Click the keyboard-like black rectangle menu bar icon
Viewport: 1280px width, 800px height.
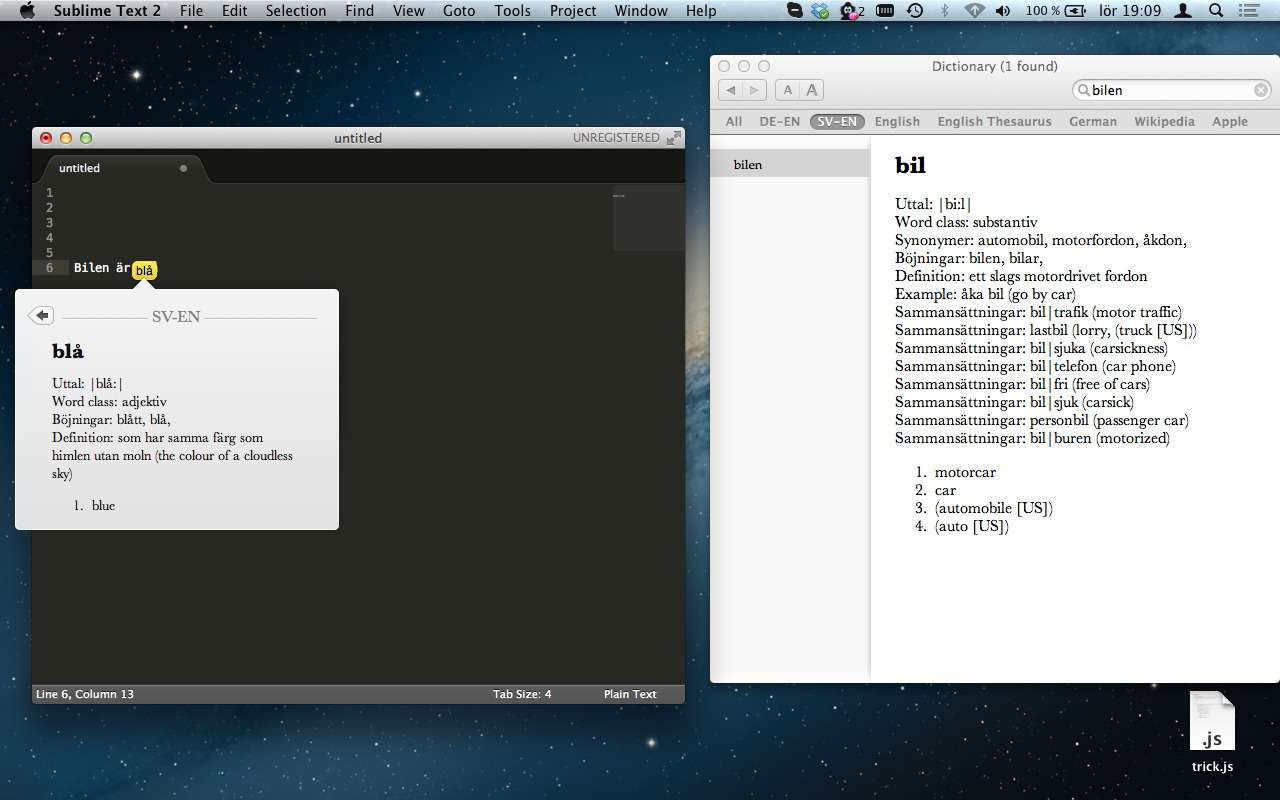pos(885,10)
